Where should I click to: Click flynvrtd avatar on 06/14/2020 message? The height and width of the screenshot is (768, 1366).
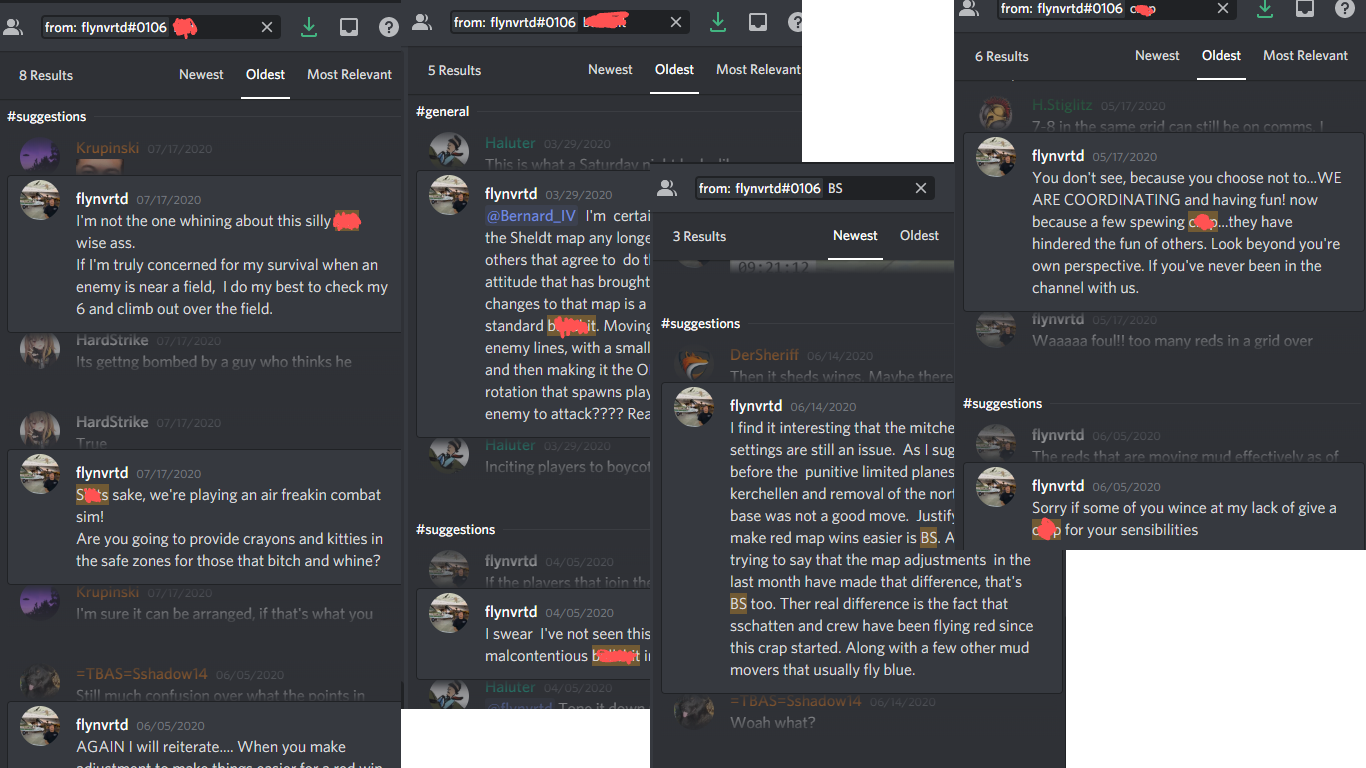(694, 407)
